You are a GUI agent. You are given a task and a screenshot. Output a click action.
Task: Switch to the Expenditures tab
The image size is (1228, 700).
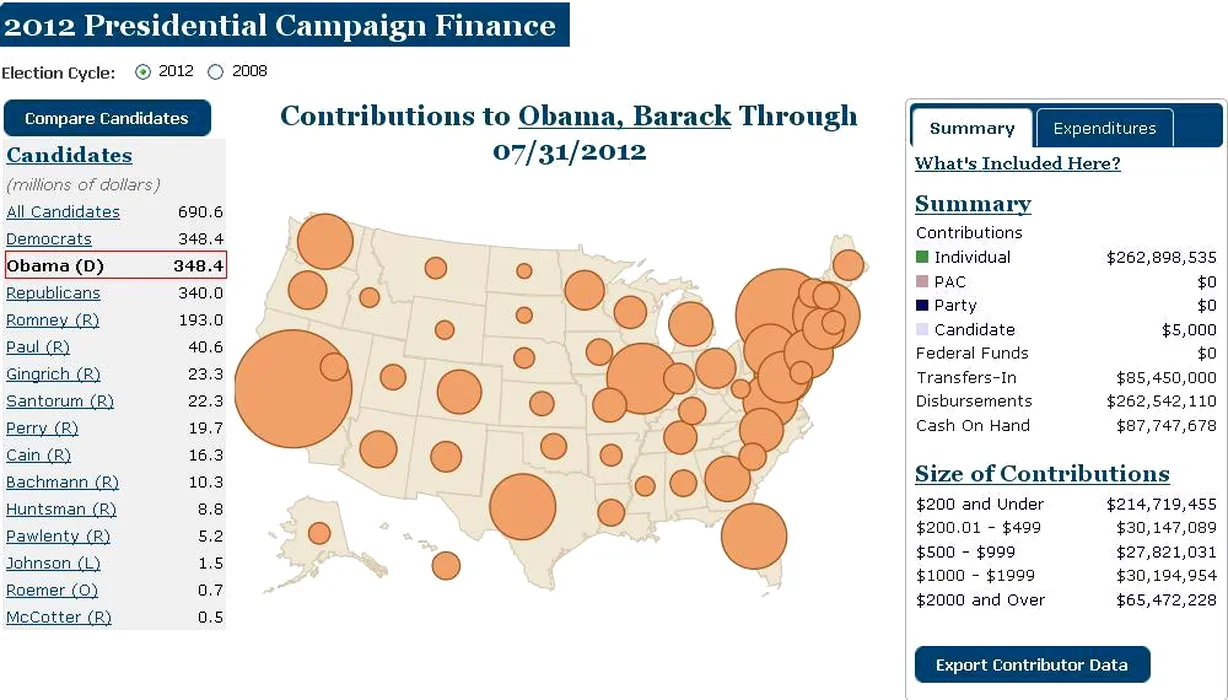click(1104, 128)
